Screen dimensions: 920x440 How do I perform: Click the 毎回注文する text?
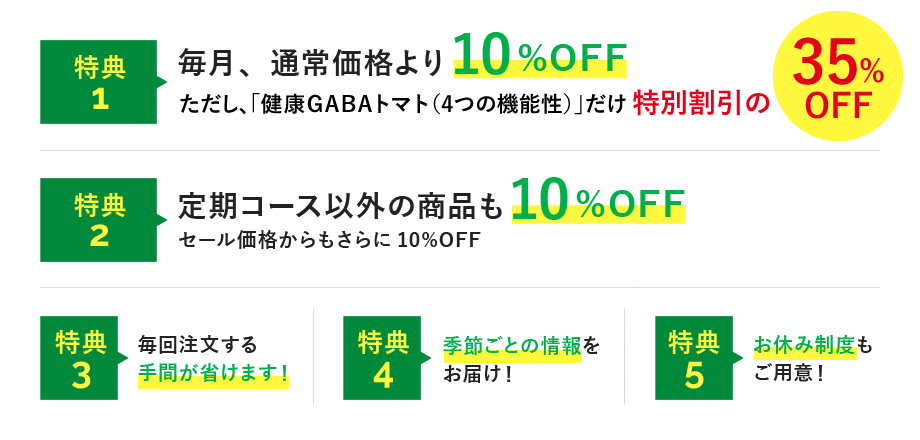[198, 346]
